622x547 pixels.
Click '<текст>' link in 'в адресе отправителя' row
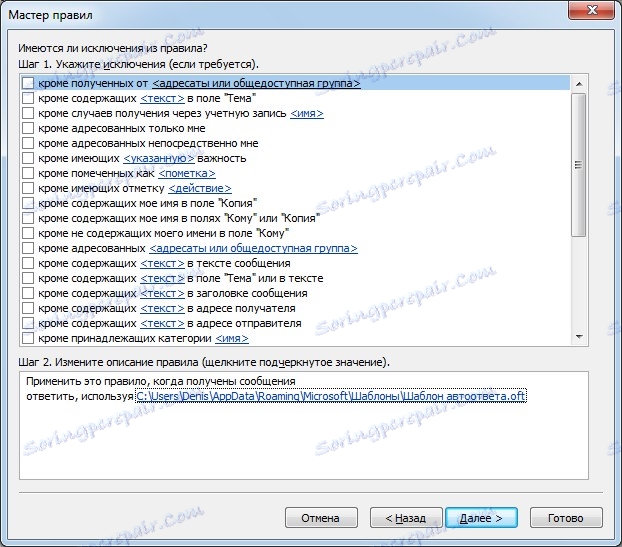click(162, 324)
